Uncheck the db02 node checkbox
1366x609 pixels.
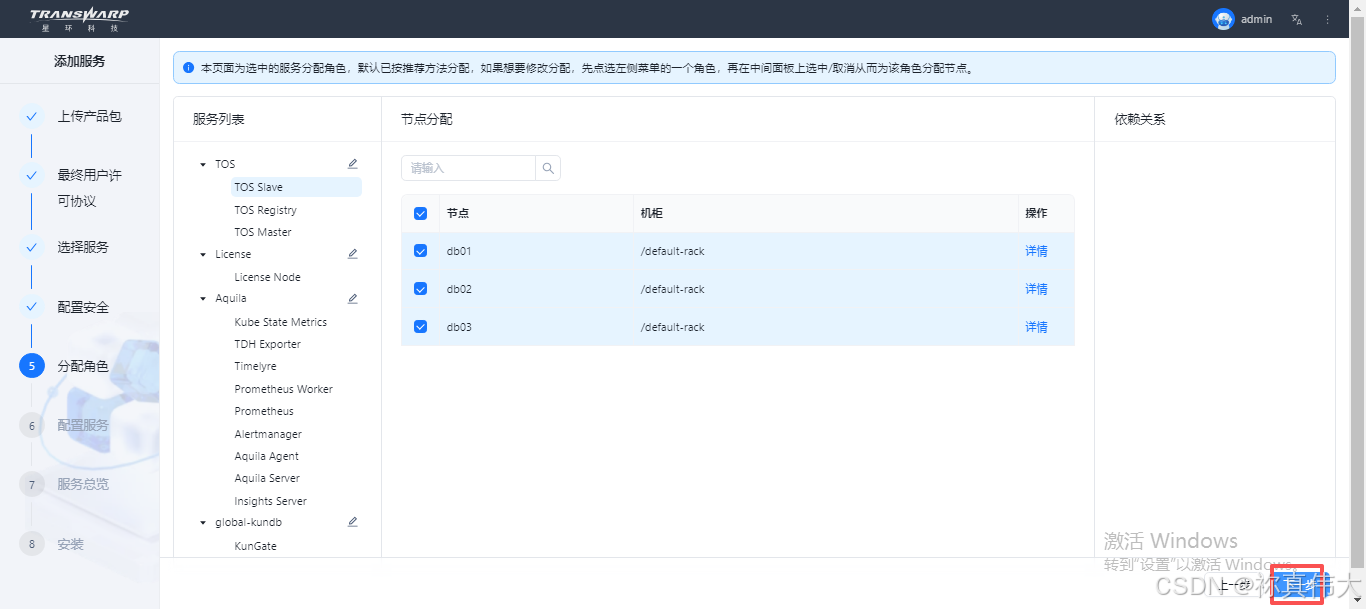pos(420,289)
